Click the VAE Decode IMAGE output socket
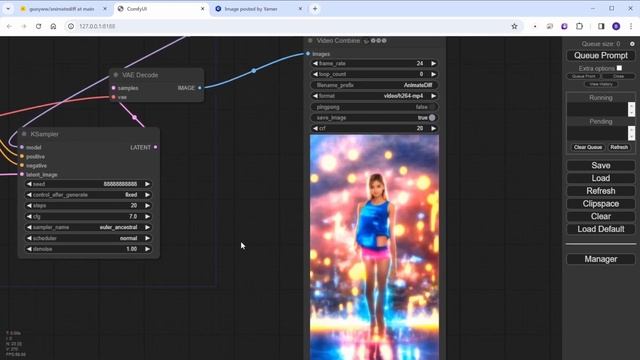640x360 pixels. pos(200,88)
